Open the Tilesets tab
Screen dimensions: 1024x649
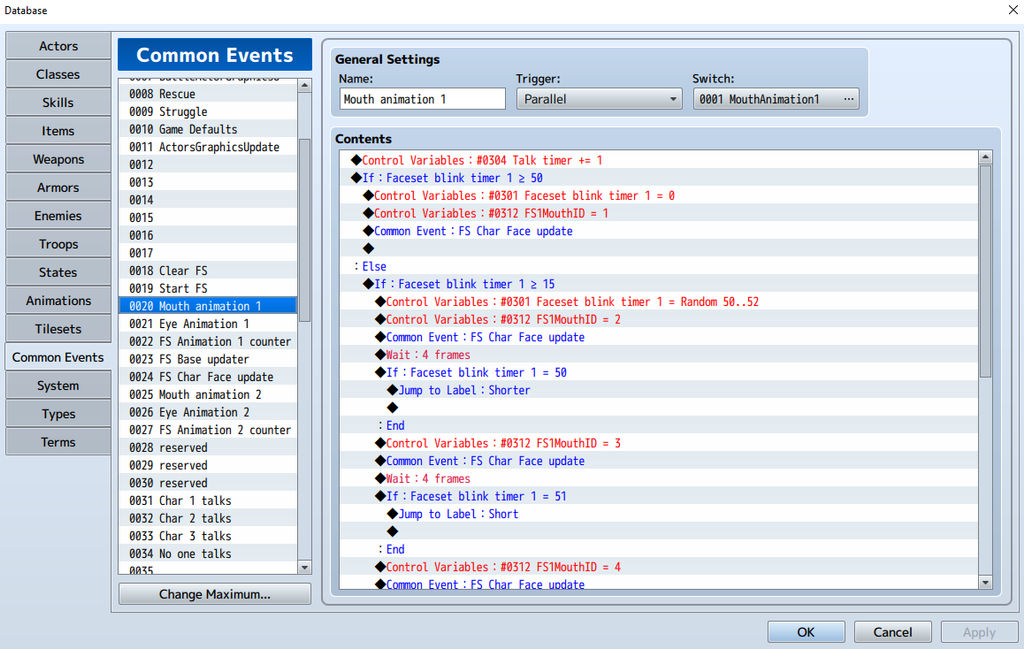coord(58,329)
